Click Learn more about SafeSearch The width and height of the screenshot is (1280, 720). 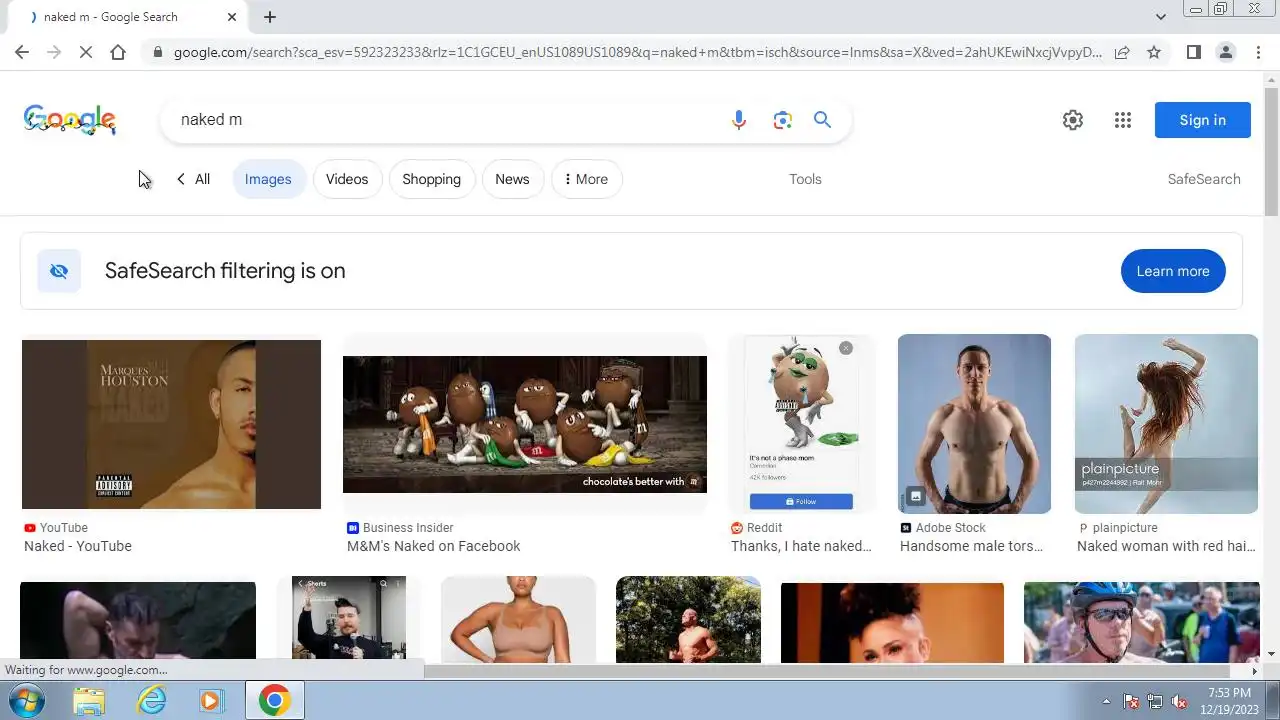click(1173, 271)
